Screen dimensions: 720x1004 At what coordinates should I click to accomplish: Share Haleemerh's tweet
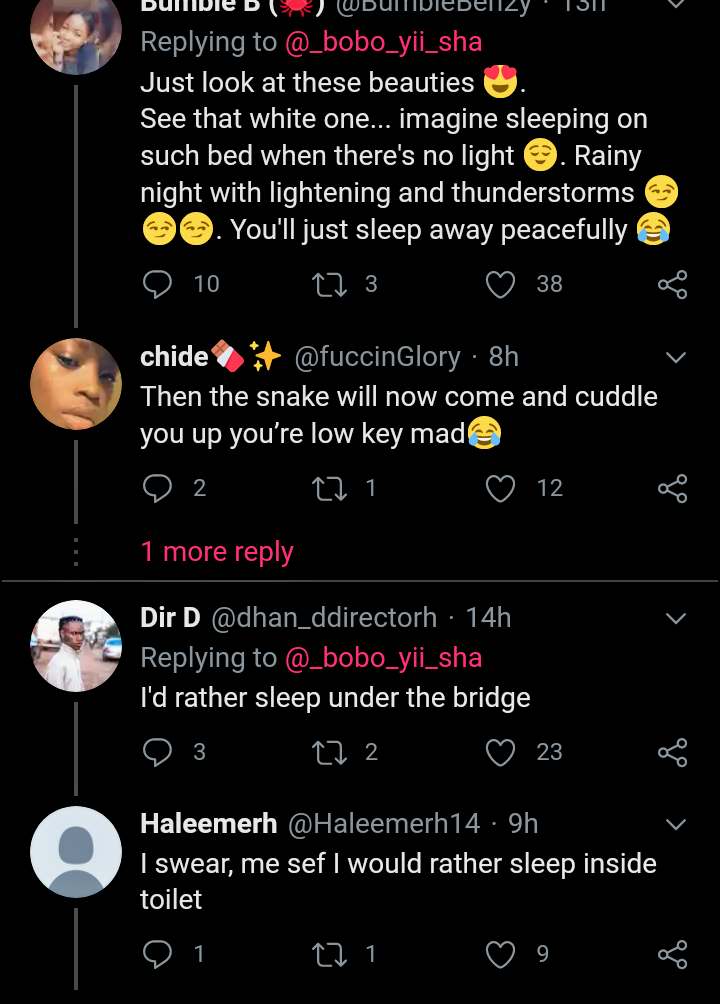(x=673, y=955)
